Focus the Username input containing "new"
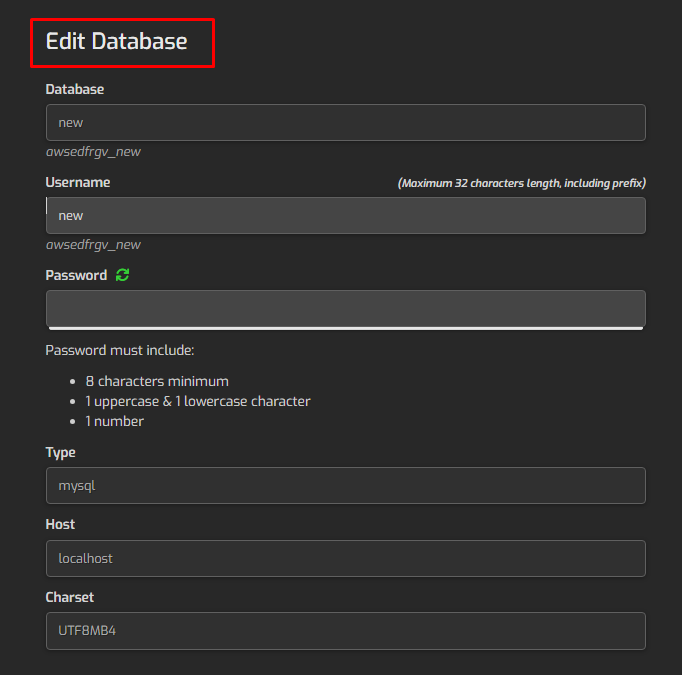 point(345,215)
